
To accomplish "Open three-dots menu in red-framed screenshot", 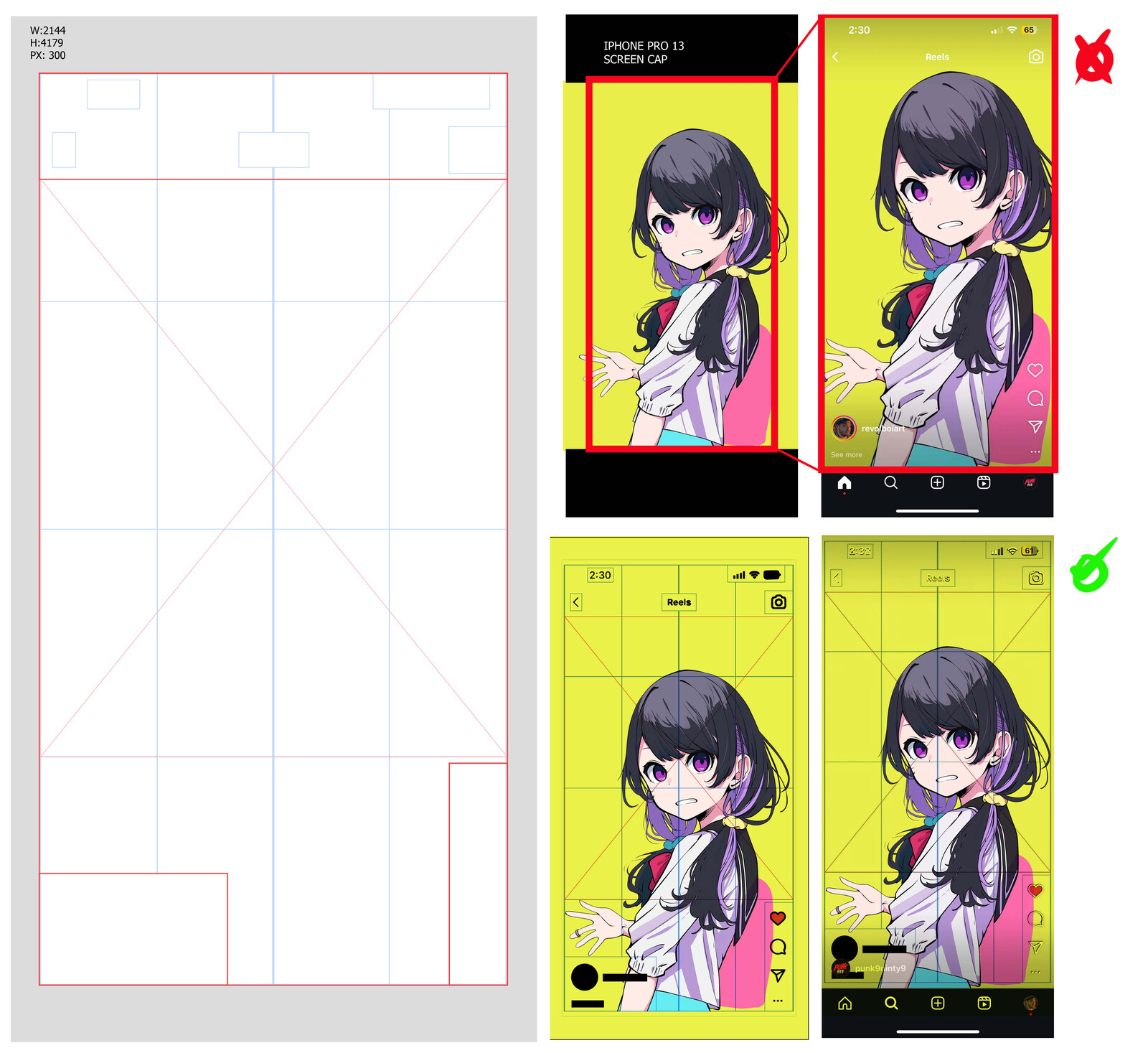I will coord(1035,451).
